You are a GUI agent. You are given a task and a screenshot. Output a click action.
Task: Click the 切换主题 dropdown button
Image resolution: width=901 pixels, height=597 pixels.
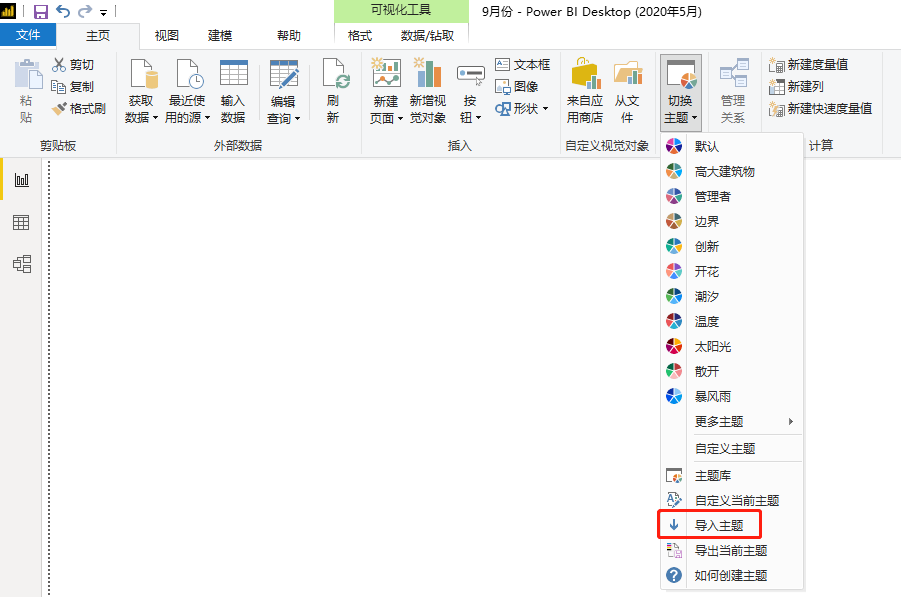681,93
